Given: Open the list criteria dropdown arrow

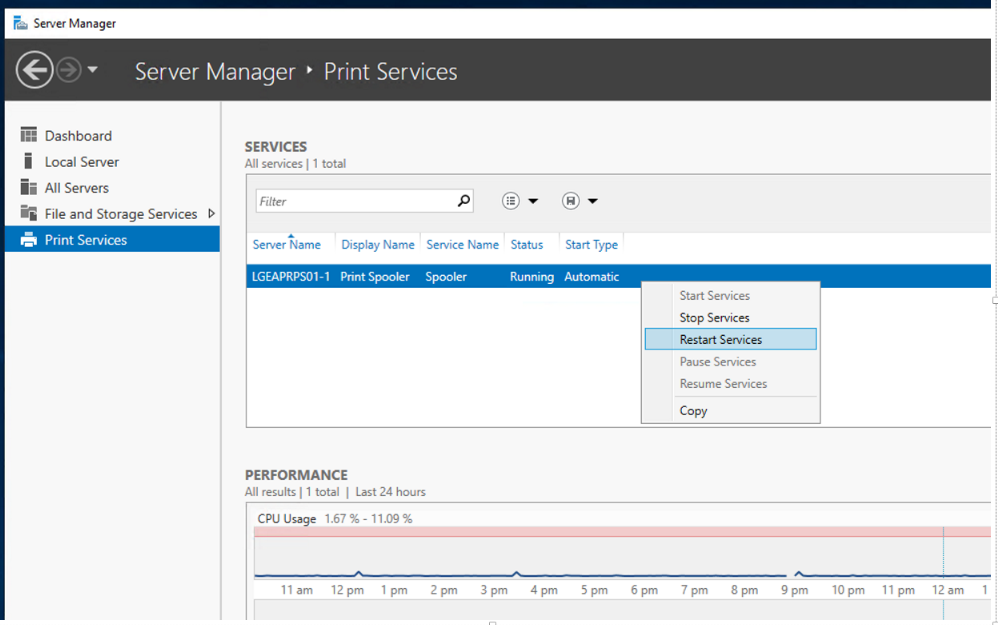Looking at the screenshot, I should pos(533,201).
